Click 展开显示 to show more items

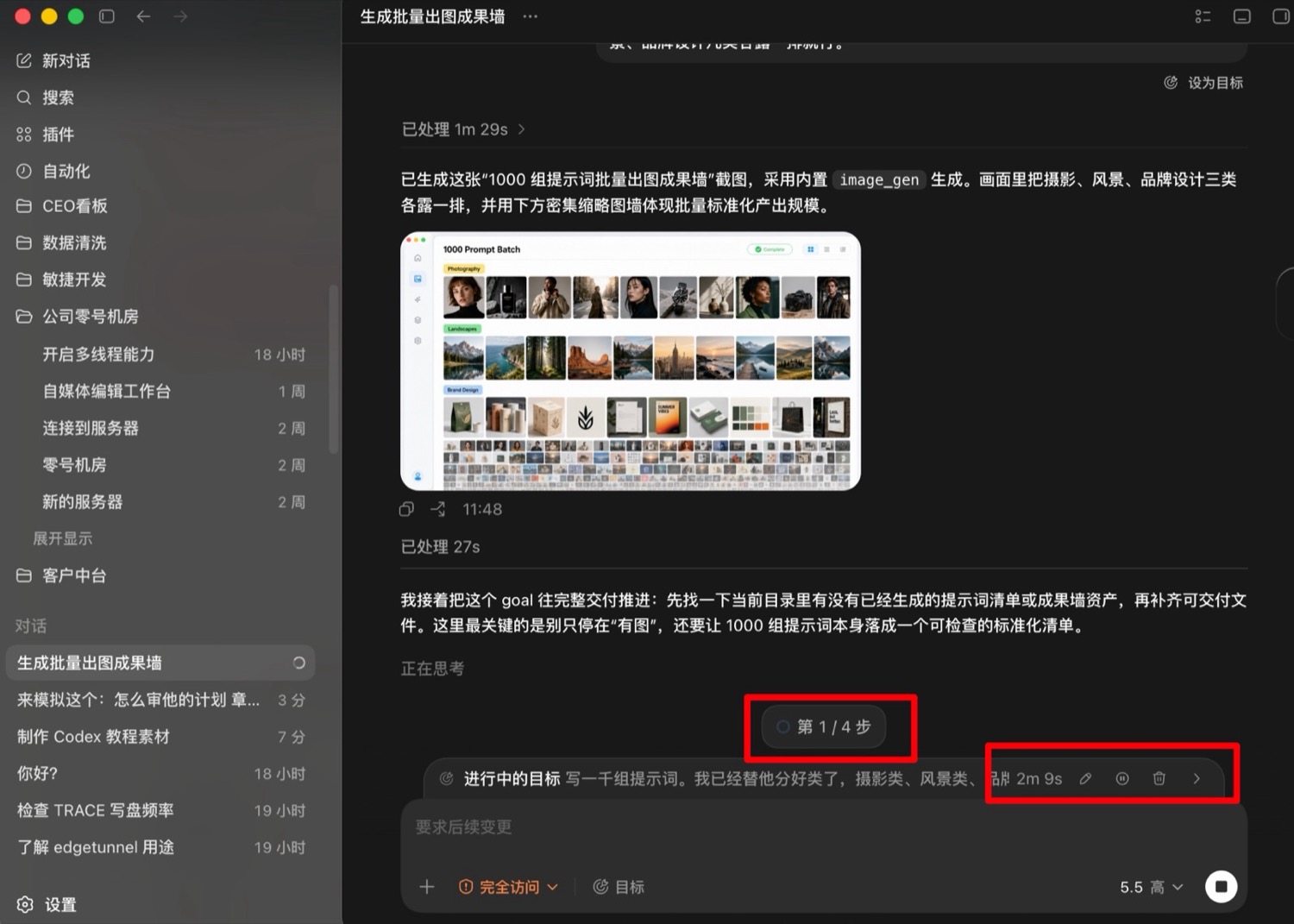click(x=62, y=538)
